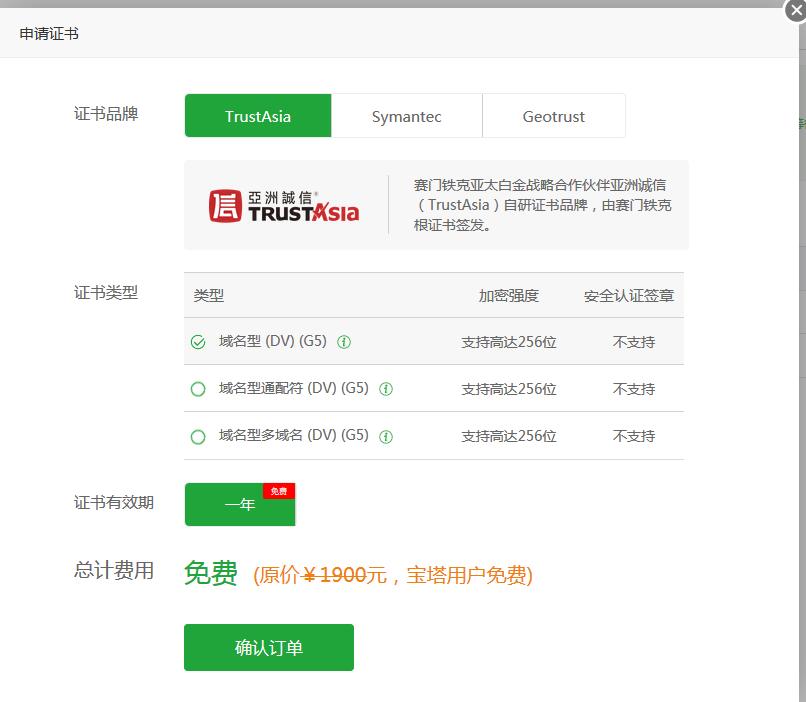Click the TrustAsia brand description paragraph
Image resolution: width=806 pixels, height=702 pixels.
[542, 205]
